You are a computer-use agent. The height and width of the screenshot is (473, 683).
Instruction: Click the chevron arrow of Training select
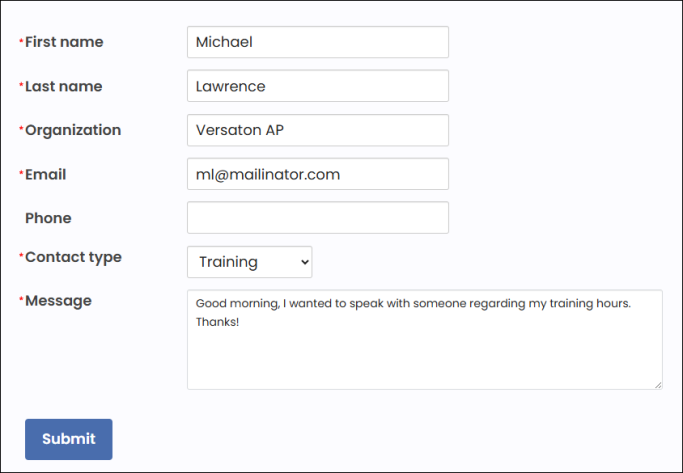pos(304,262)
